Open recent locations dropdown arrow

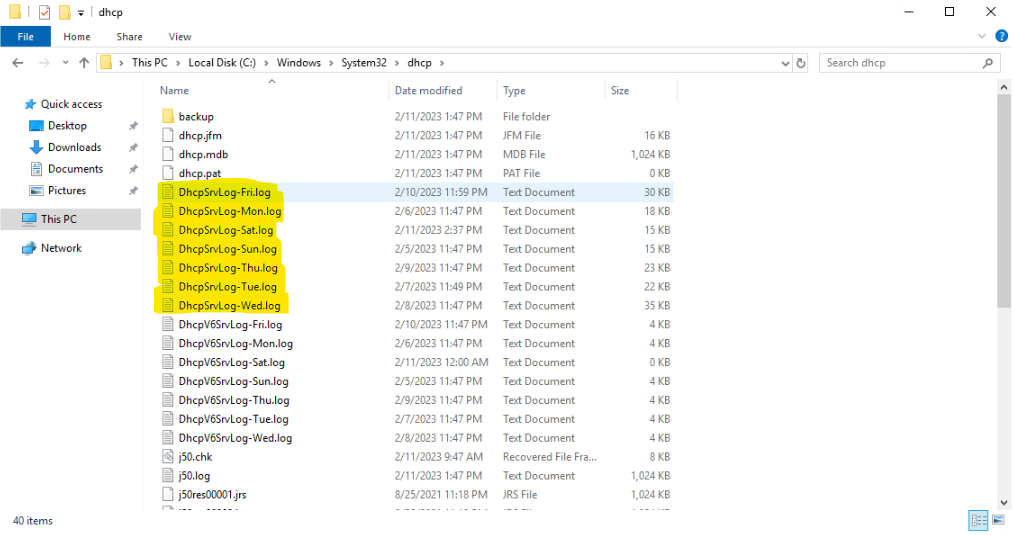click(x=65, y=63)
